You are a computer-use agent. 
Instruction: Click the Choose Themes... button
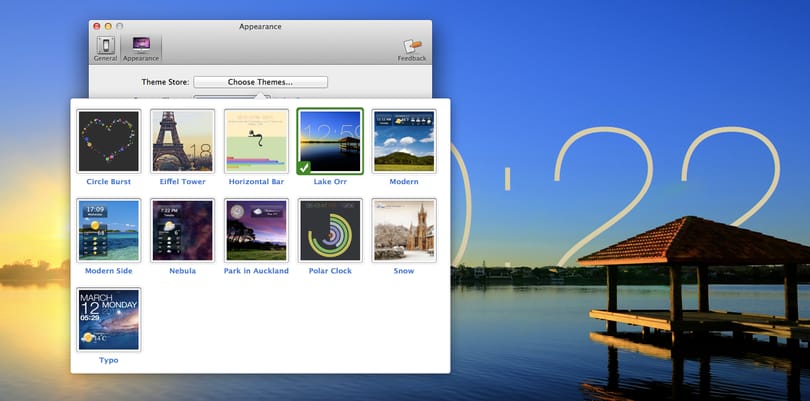pyautogui.click(x=260, y=82)
